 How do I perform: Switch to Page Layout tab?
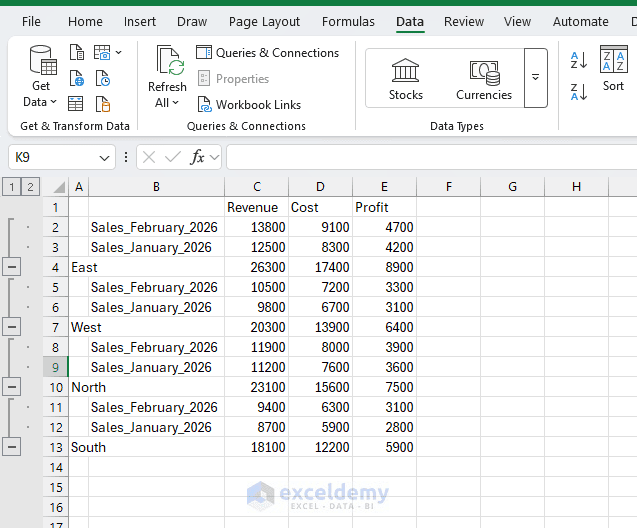coord(264,22)
